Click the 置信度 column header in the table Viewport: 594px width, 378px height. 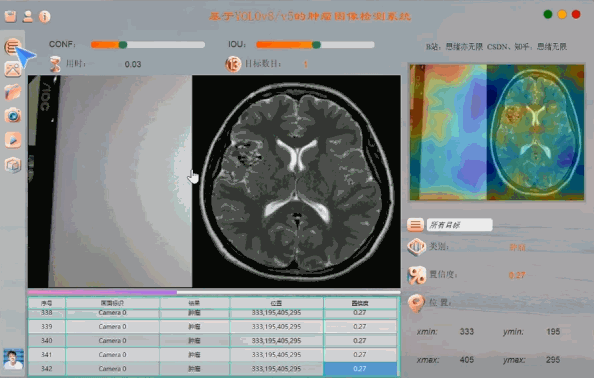click(360, 303)
